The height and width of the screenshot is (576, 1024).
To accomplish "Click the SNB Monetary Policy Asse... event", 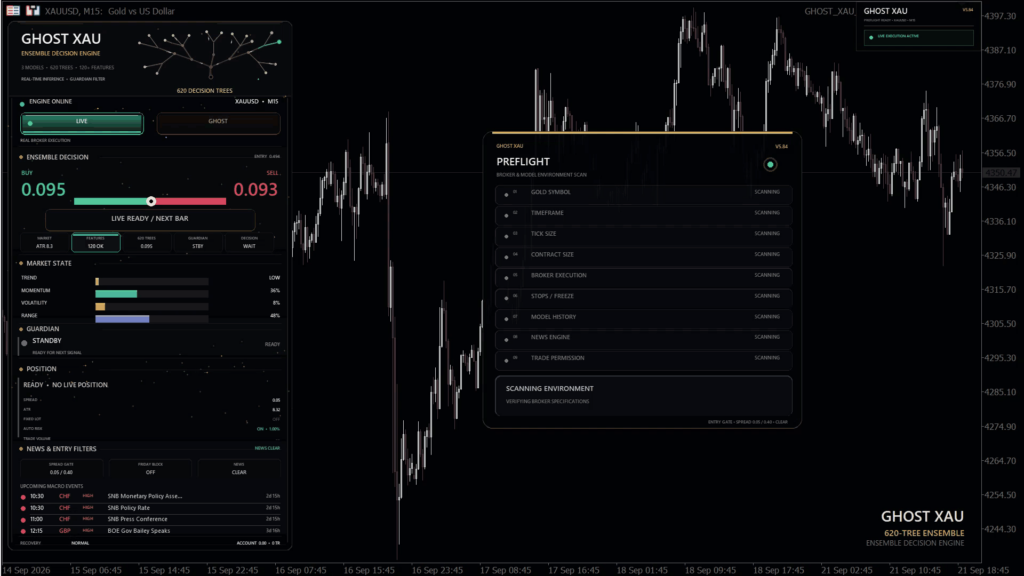I will point(151,497).
